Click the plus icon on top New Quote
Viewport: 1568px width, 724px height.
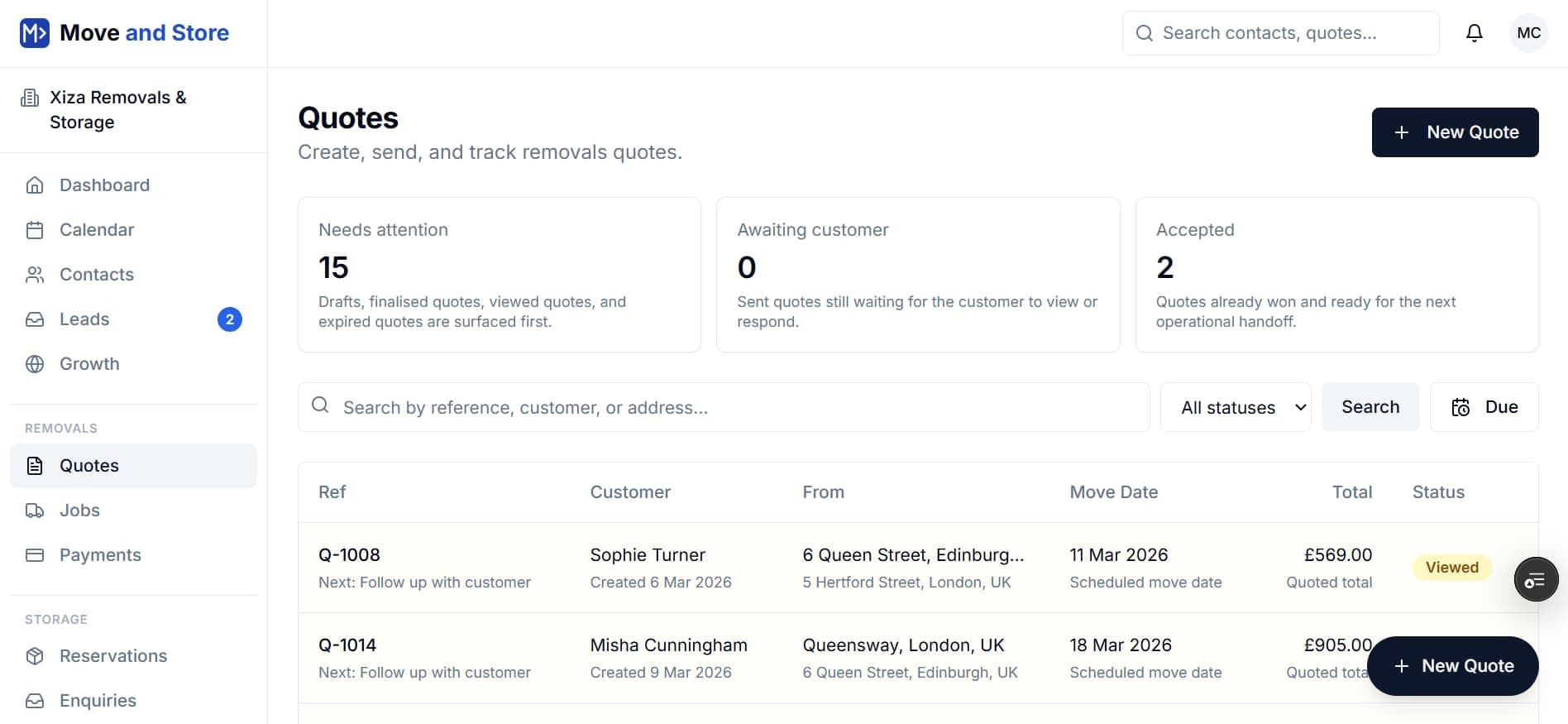(1402, 132)
